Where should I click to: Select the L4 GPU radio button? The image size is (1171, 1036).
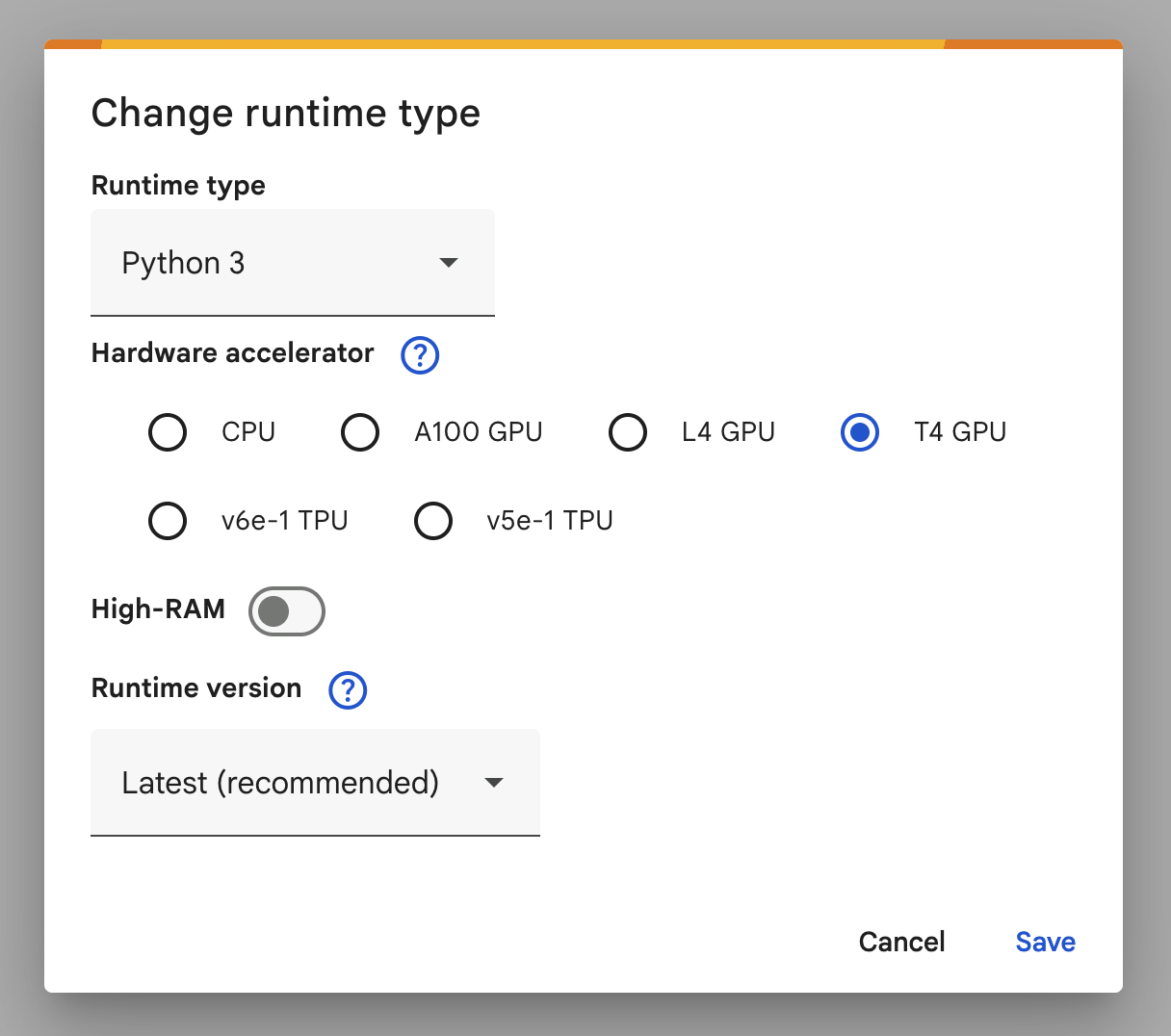(628, 432)
